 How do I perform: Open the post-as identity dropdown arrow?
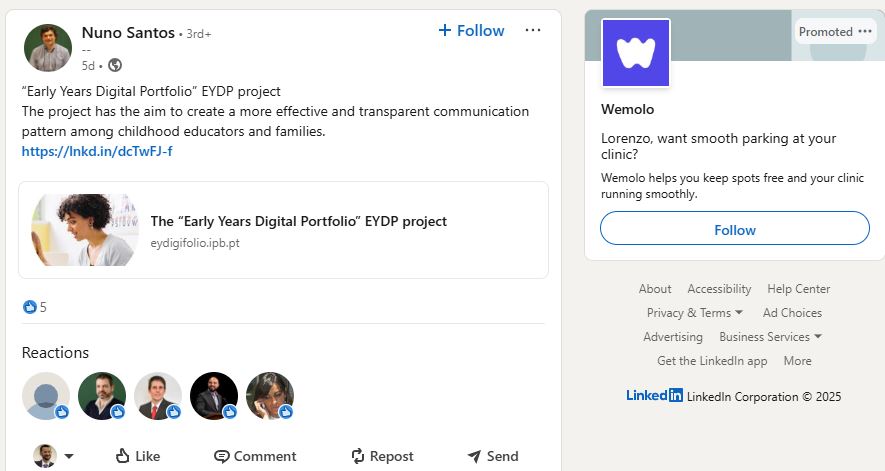(x=69, y=456)
